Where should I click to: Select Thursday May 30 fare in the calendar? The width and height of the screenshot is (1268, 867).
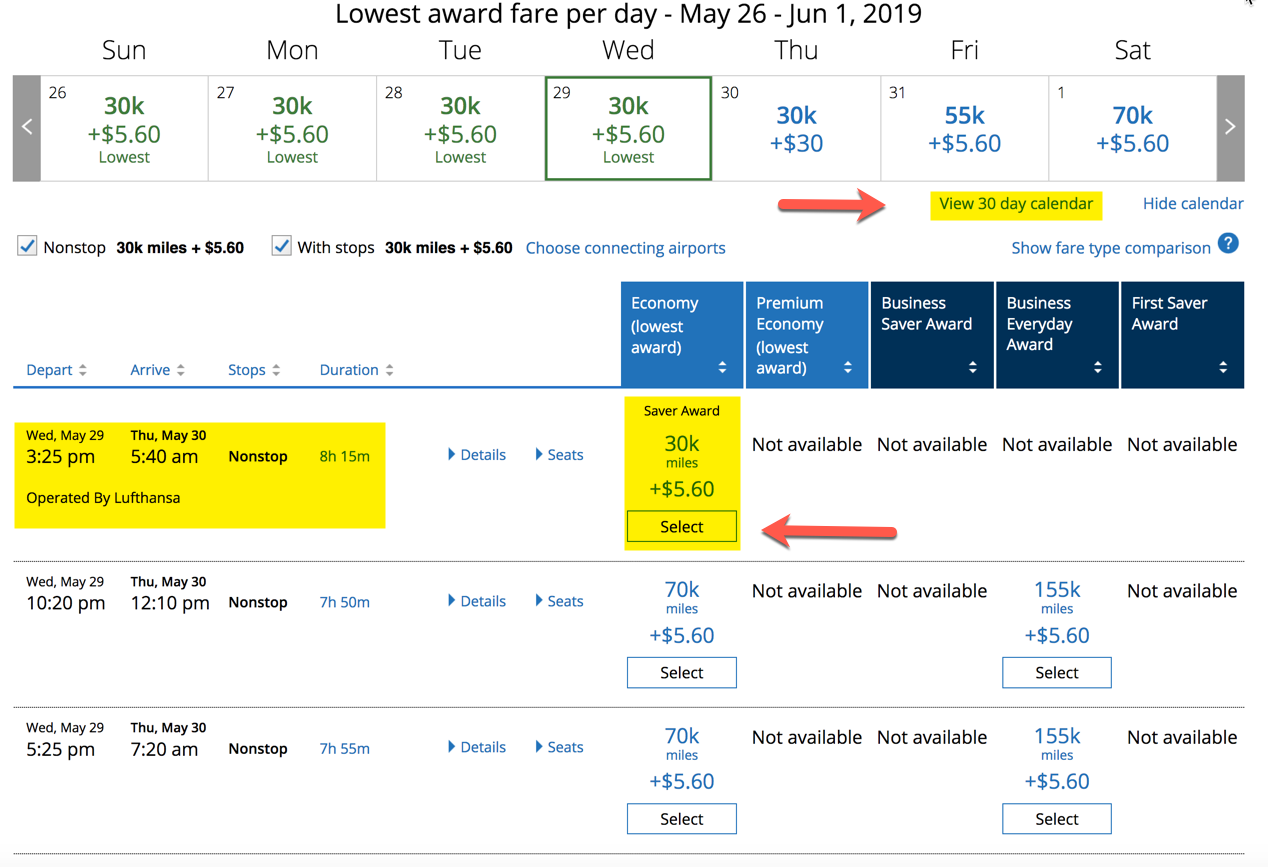tap(795, 128)
